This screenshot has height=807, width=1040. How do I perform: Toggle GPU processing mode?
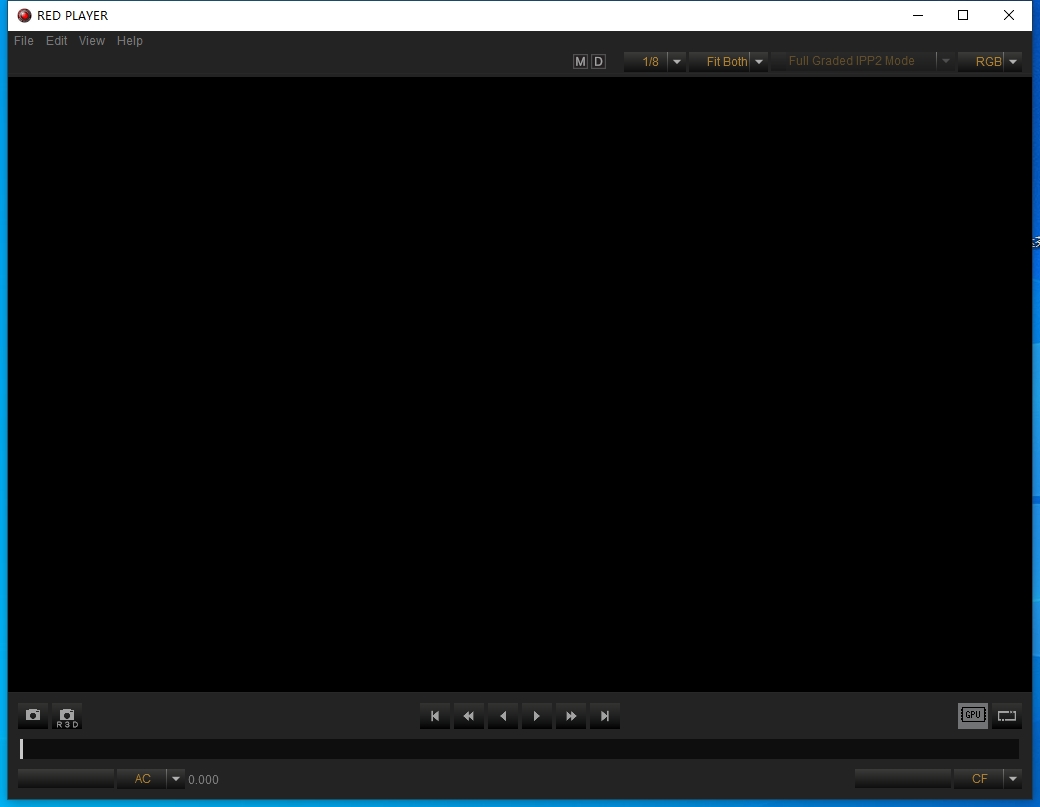pyautogui.click(x=972, y=715)
